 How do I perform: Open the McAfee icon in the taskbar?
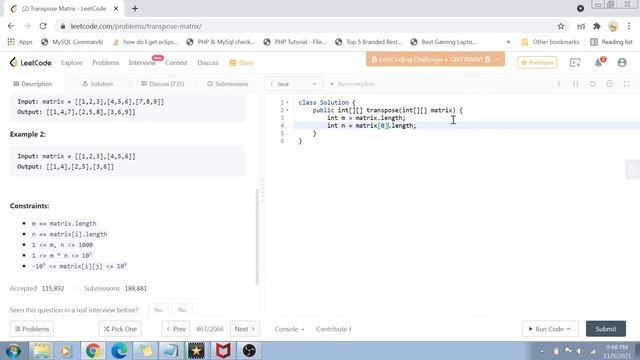coord(223,351)
